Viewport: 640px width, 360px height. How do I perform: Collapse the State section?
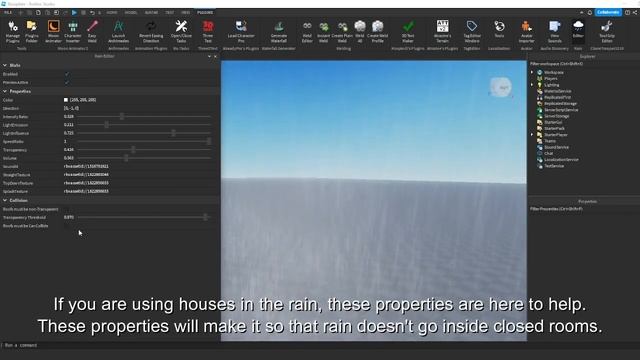5,65
